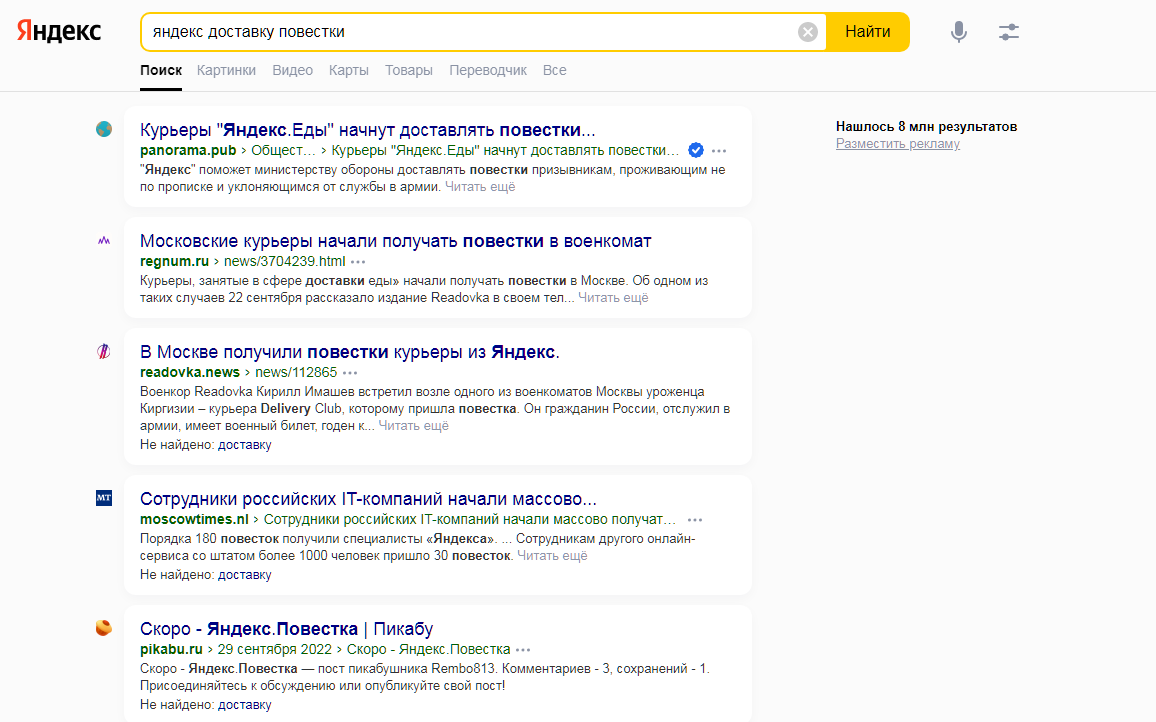Screen dimensions: 1156x722
Task: Focus the search input field
Action: tap(472, 32)
